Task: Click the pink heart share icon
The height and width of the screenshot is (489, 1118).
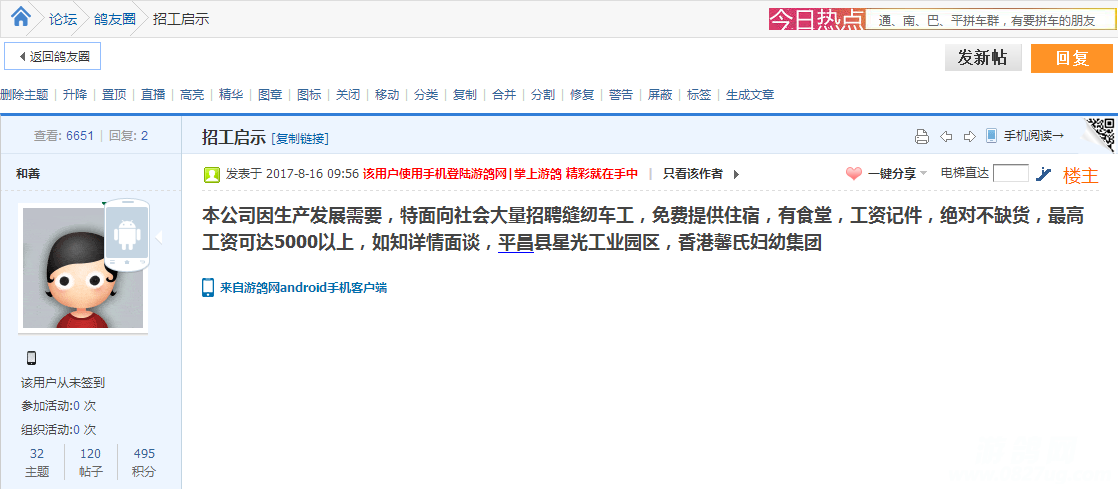Action: coord(853,173)
